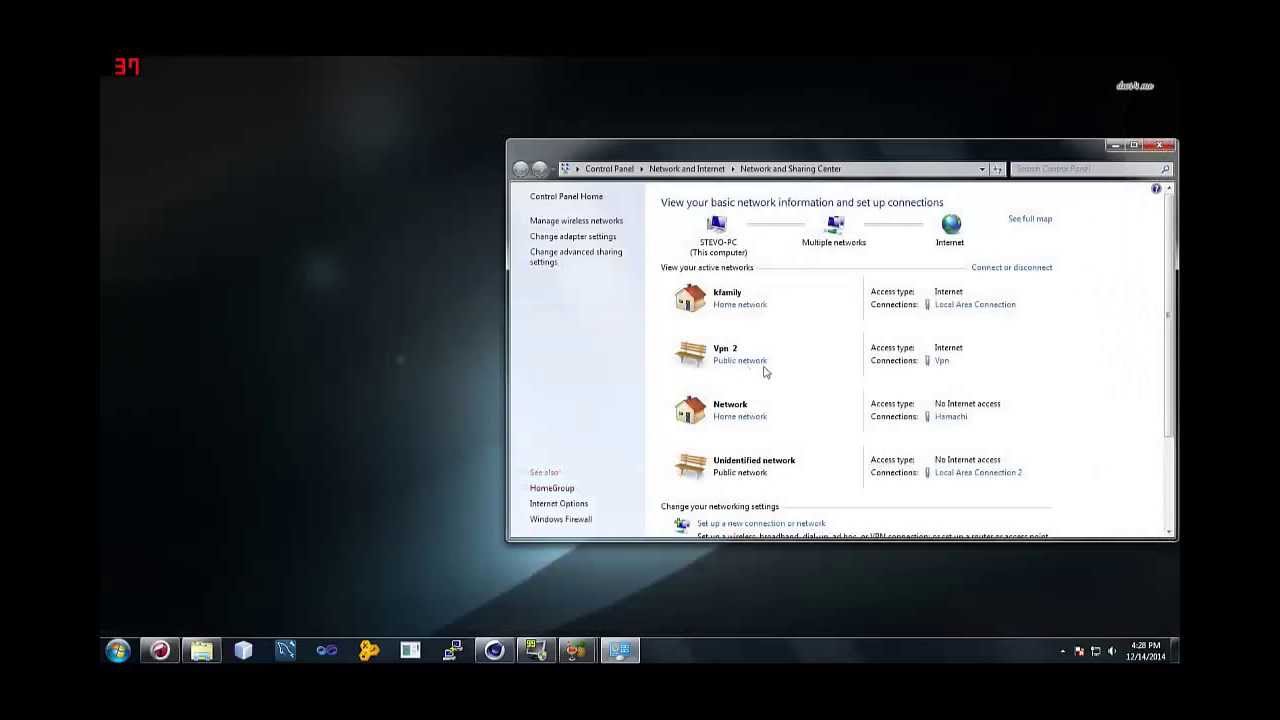Image resolution: width=1280 pixels, height=720 pixels.
Task: Open the Hamachi connection link
Action: pyautogui.click(x=951, y=417)
